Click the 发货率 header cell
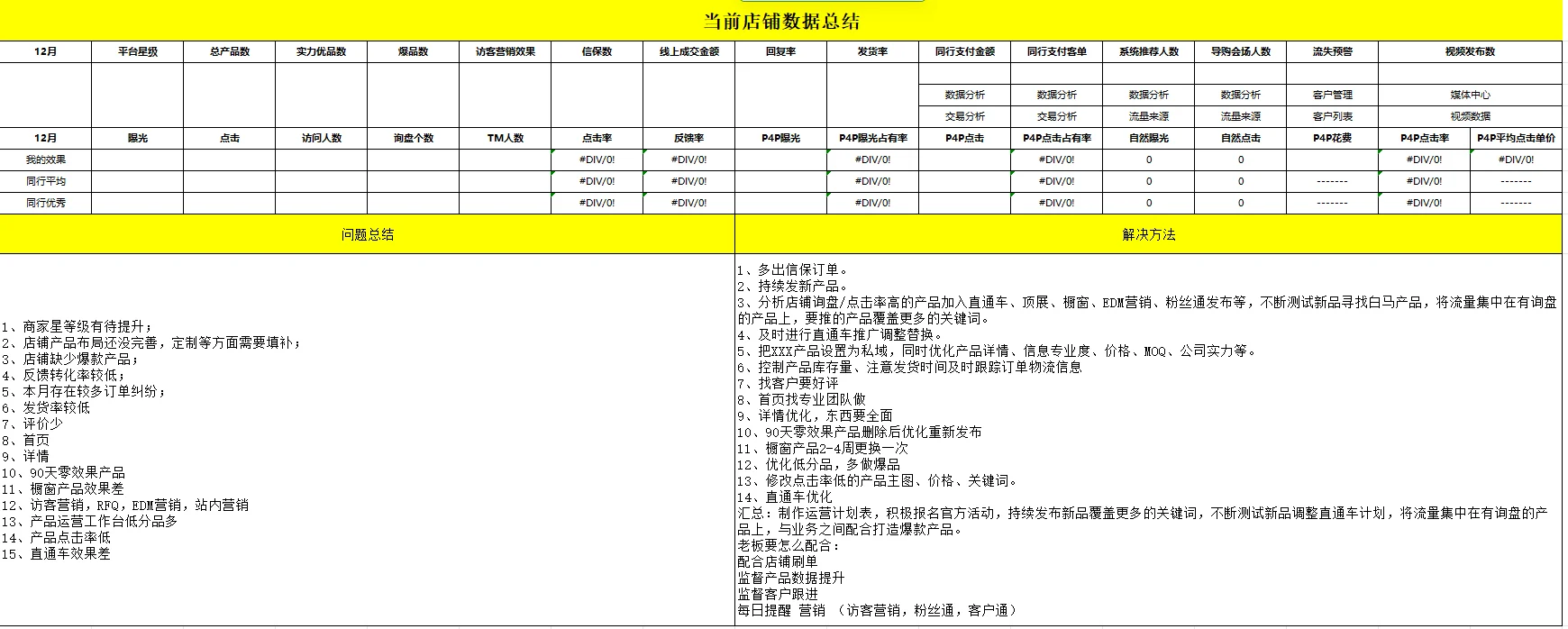This screenshot has width=1568, height=629. (873, 51)
